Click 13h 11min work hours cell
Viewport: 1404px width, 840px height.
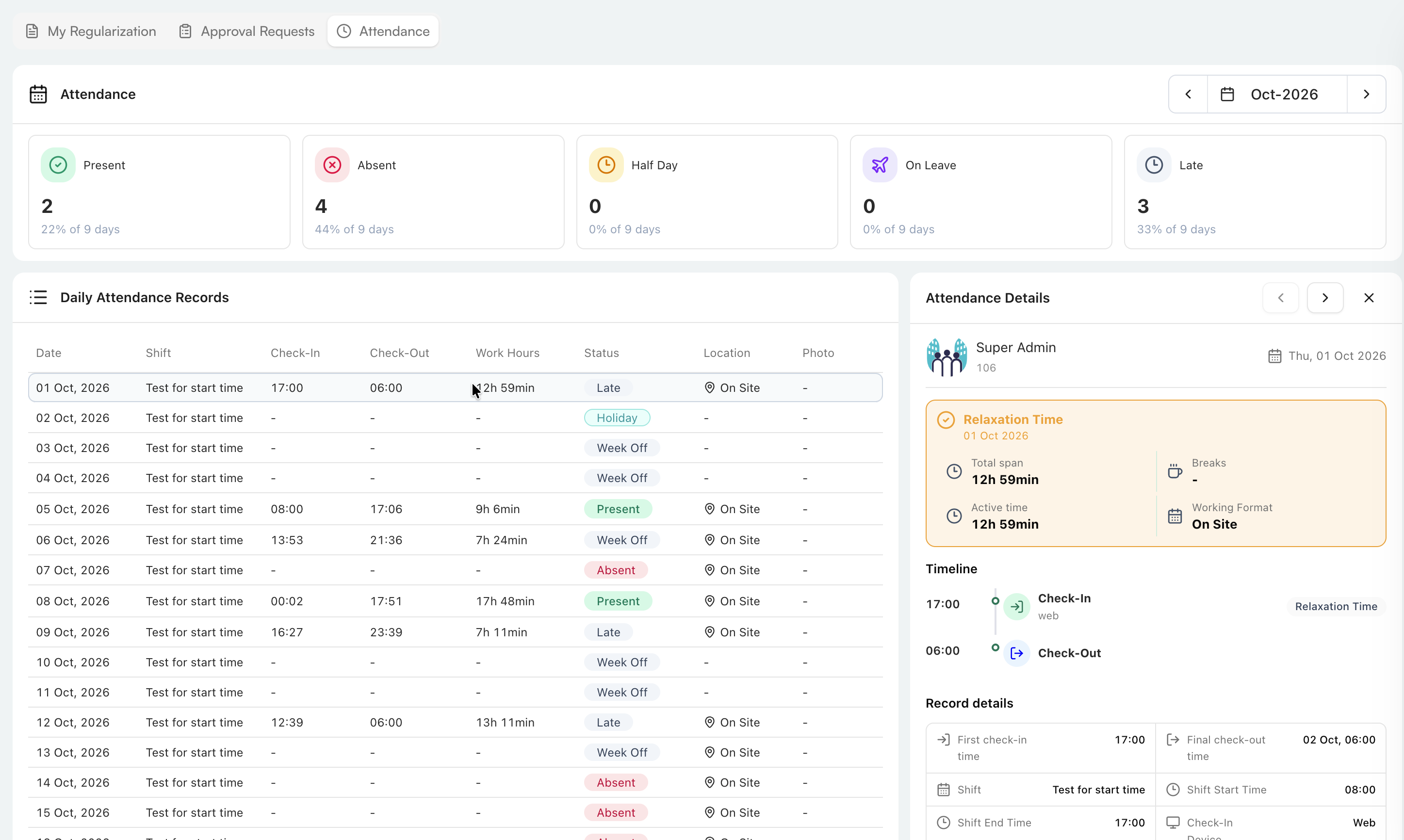(505, 722)
